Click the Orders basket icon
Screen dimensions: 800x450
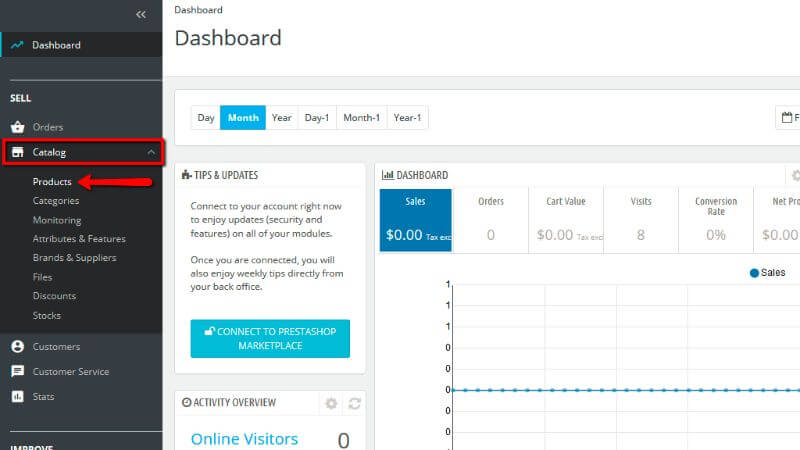[x=17, y=127]
